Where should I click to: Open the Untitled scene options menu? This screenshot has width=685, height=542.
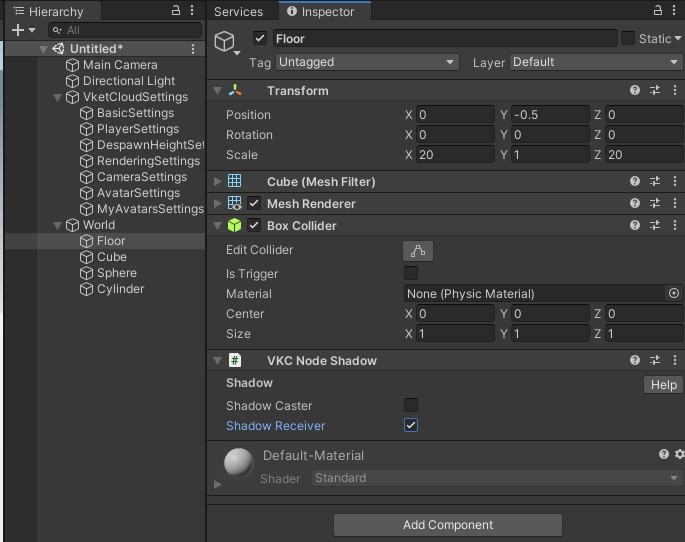pos(193,49)
